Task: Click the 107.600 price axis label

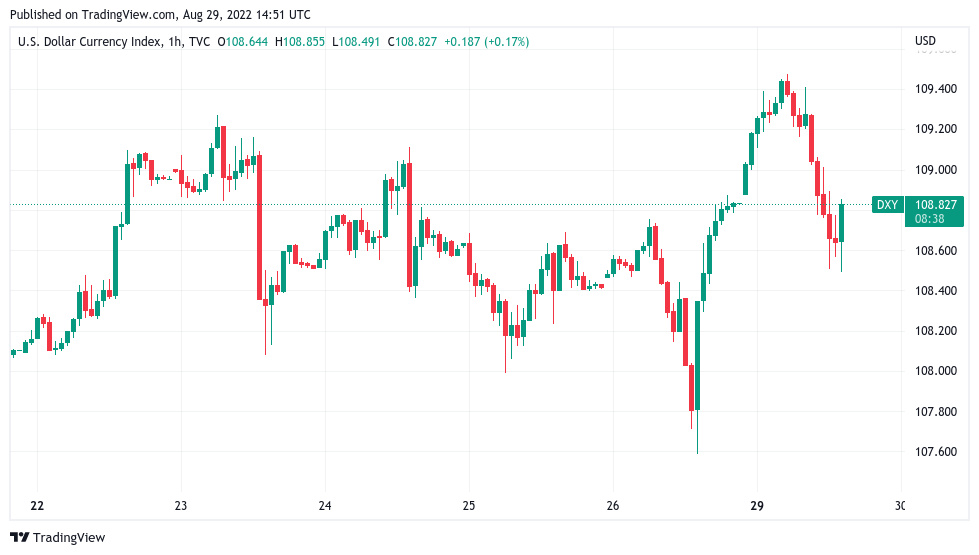Action: pyautogui.click(x=935, y=451)
